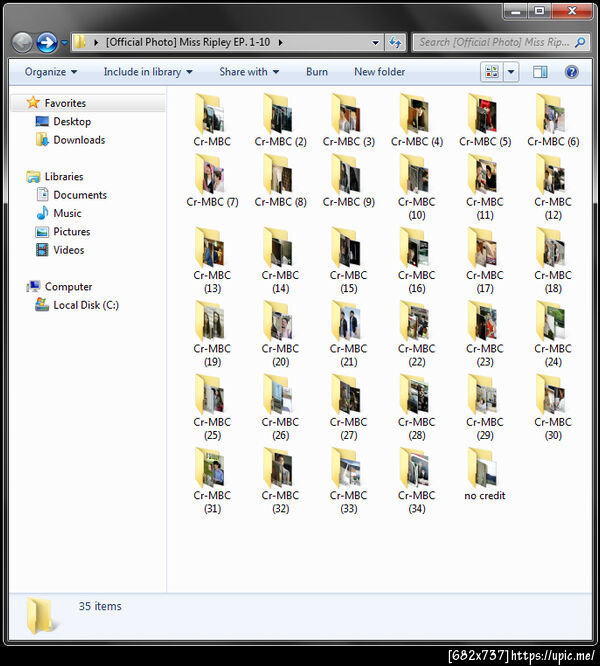The image size is (600, 666).
Task: Expand Include in library menu
Action: coord(148,72)
